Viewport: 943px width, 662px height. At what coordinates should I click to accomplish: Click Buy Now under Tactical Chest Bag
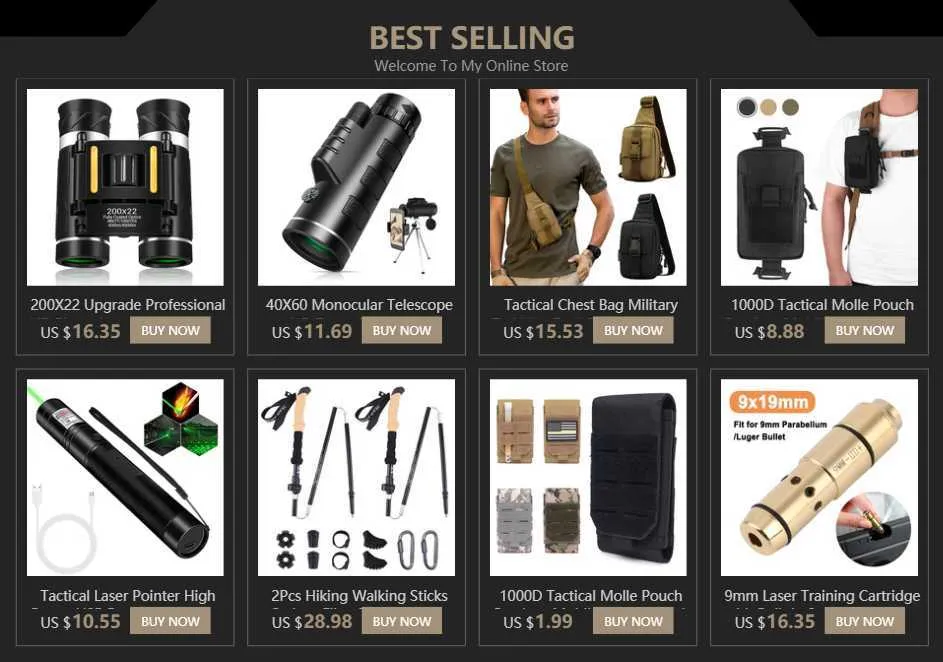point(633,331)
